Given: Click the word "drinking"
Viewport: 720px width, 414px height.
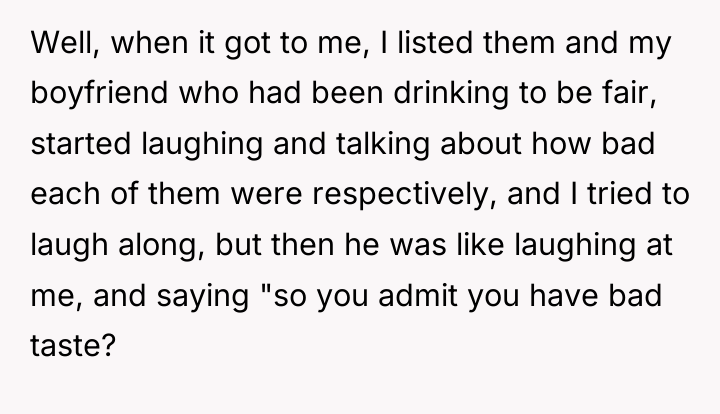Looking at the screenshot, I should [451, 93].
